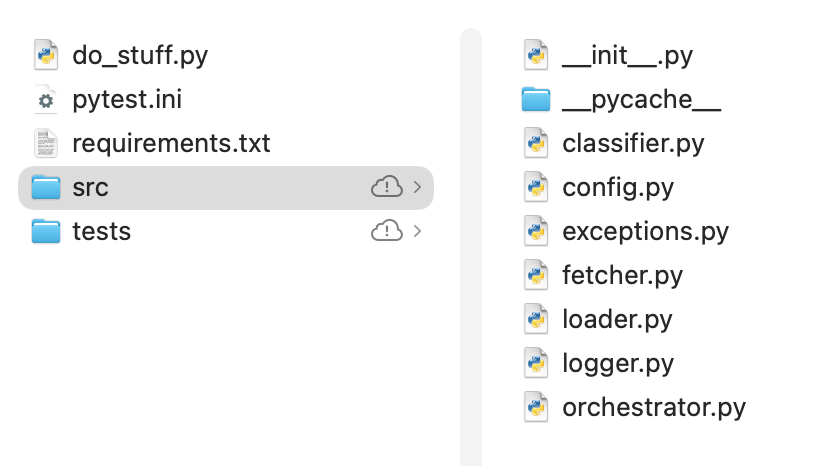
Task: Select the exceptions.py file name
Action: click(x=645, y=231)
